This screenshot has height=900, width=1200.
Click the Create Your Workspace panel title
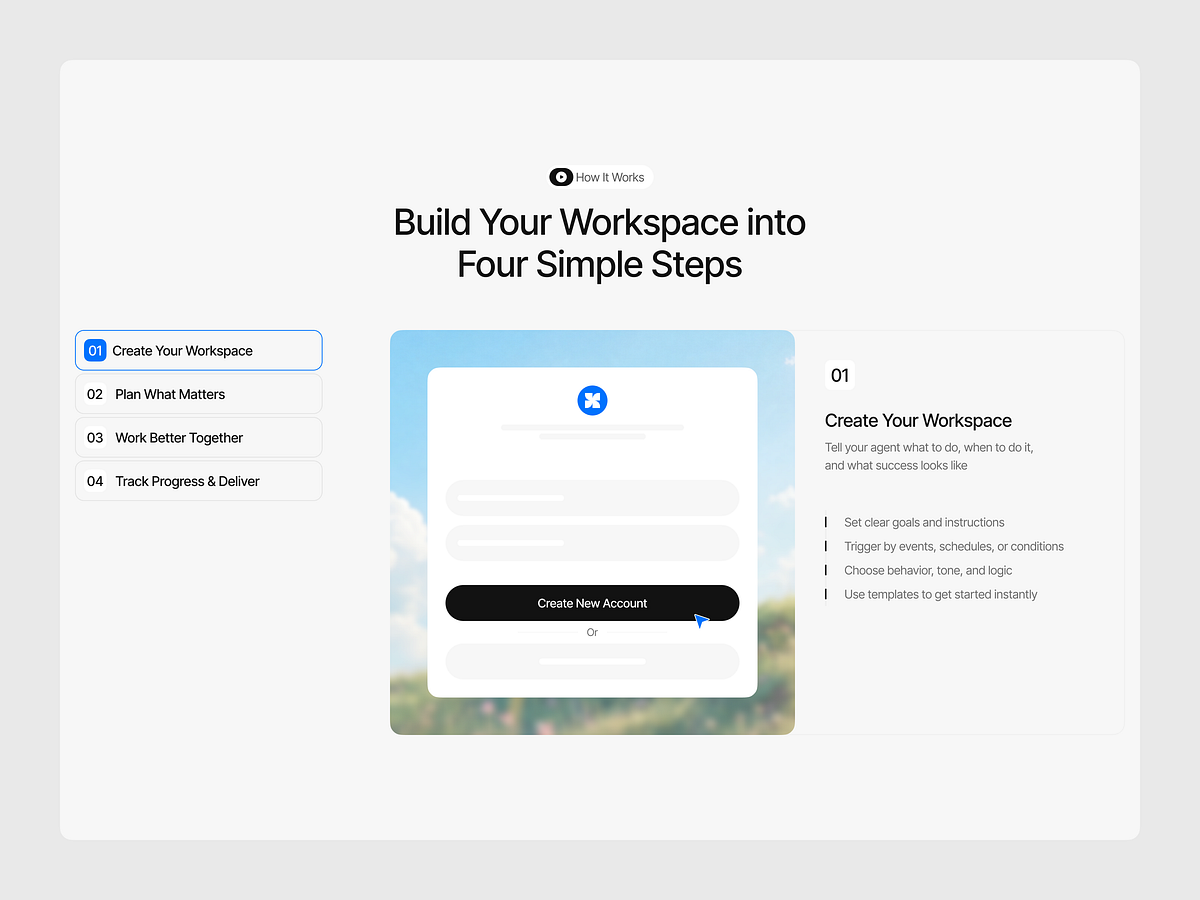coord(918,421)
